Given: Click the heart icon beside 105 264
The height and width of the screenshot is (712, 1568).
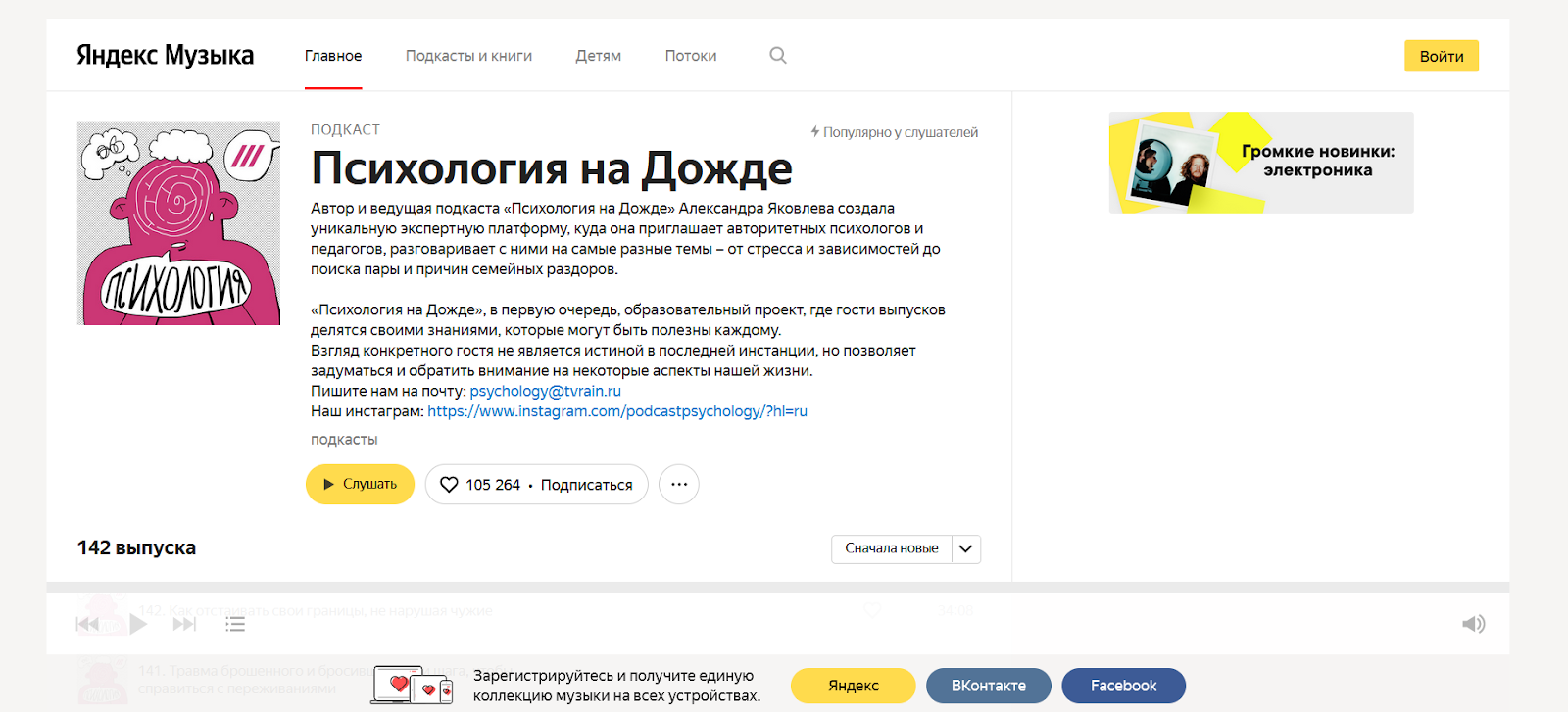Looking at the screenshot, I should click(x=449, y=485).
